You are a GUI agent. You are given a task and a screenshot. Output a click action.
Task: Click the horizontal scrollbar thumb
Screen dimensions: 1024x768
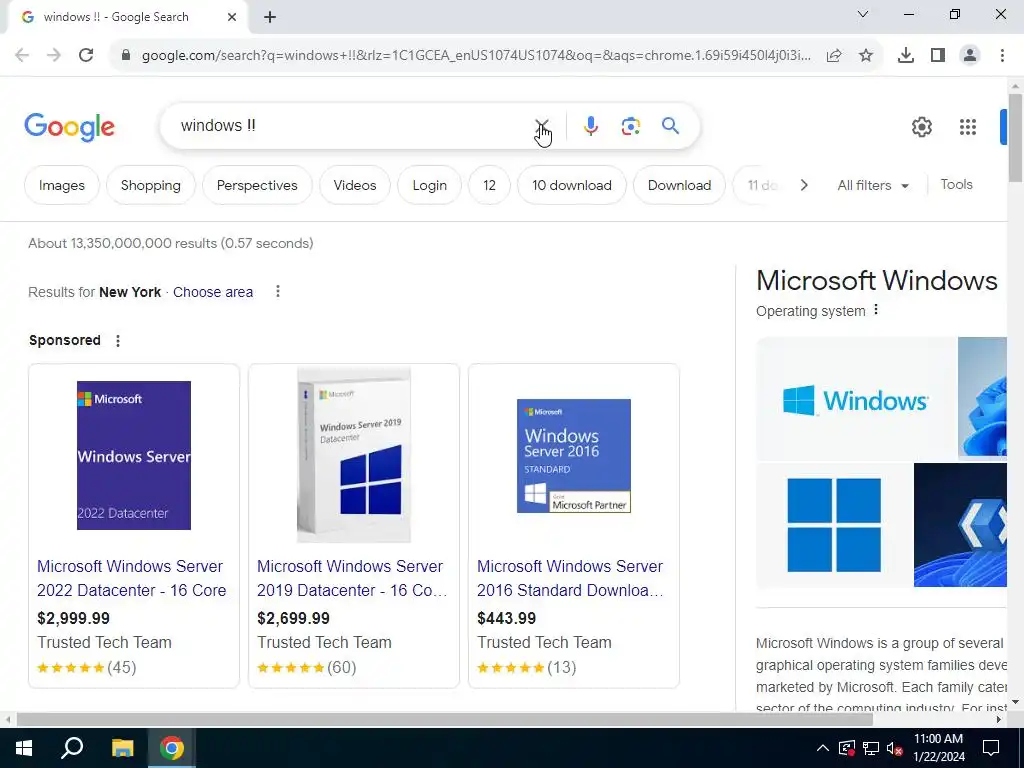445,720
